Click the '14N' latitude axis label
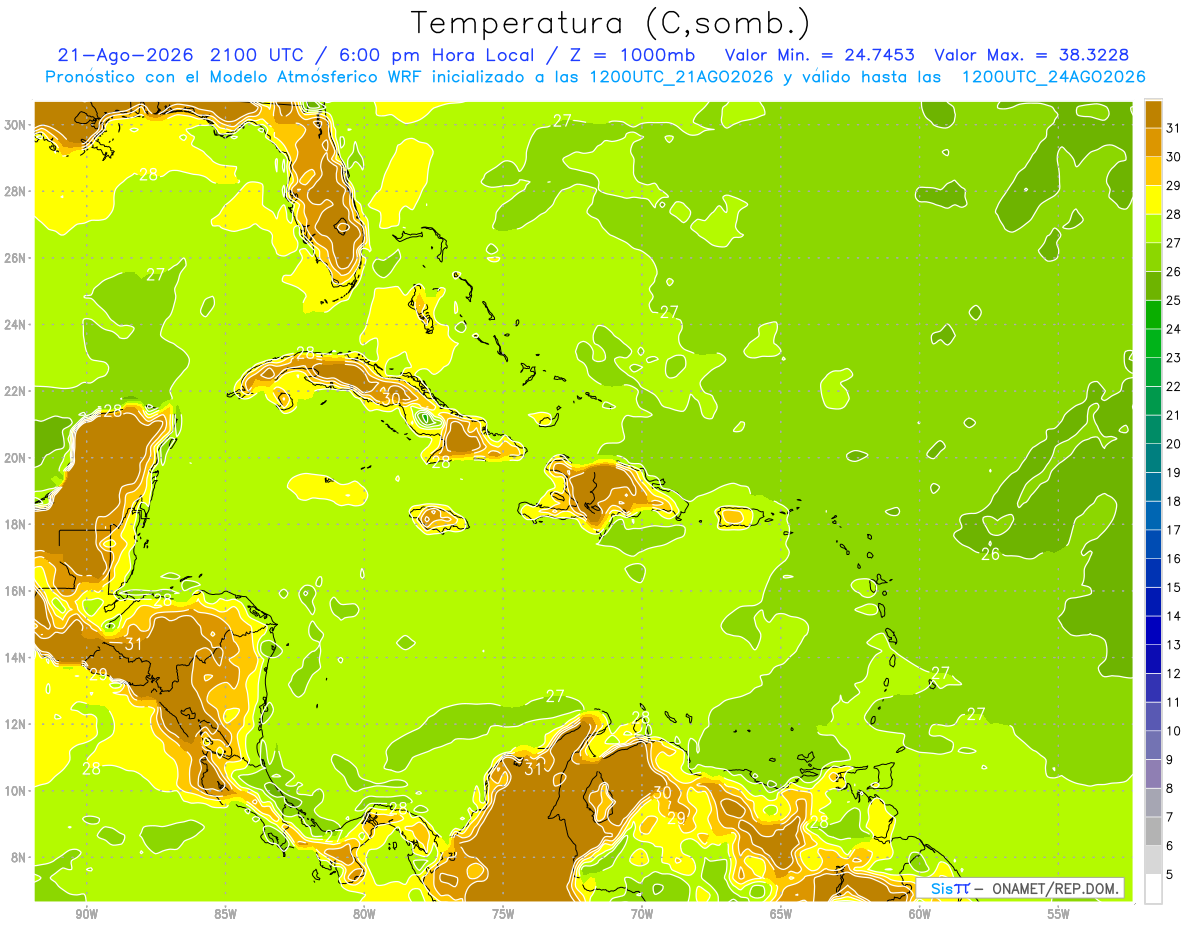Screen dimensions: 1200x927 (x=16, y=657)
